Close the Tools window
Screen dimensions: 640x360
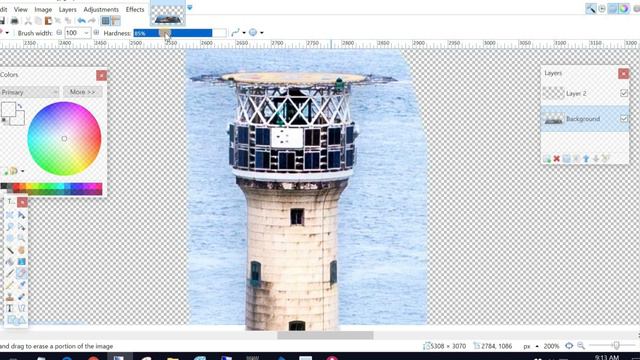click(22, 202)
